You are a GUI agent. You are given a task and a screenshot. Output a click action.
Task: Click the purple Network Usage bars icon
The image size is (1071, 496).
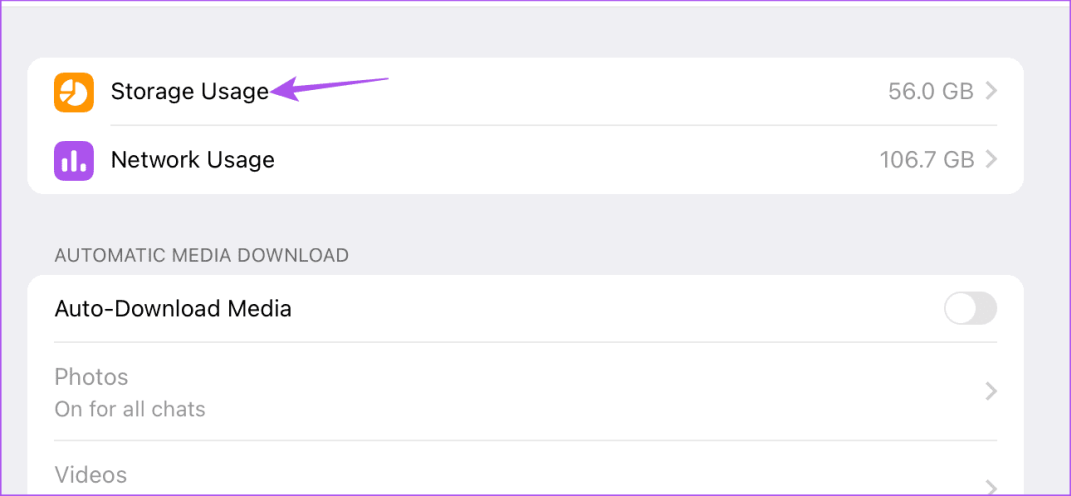pos(74,160)
